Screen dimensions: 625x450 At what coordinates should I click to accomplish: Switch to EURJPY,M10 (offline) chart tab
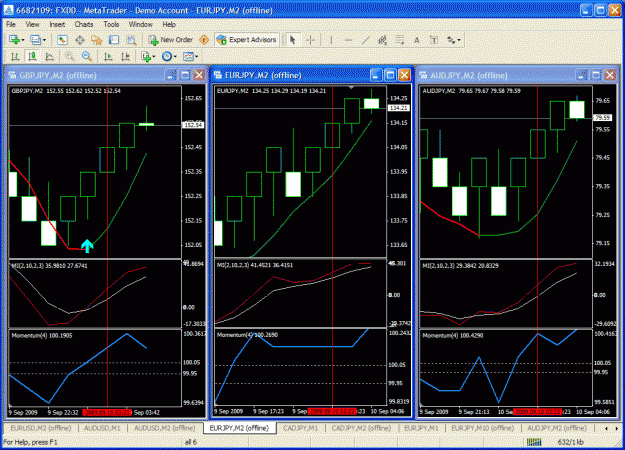[x=482, y=428]
